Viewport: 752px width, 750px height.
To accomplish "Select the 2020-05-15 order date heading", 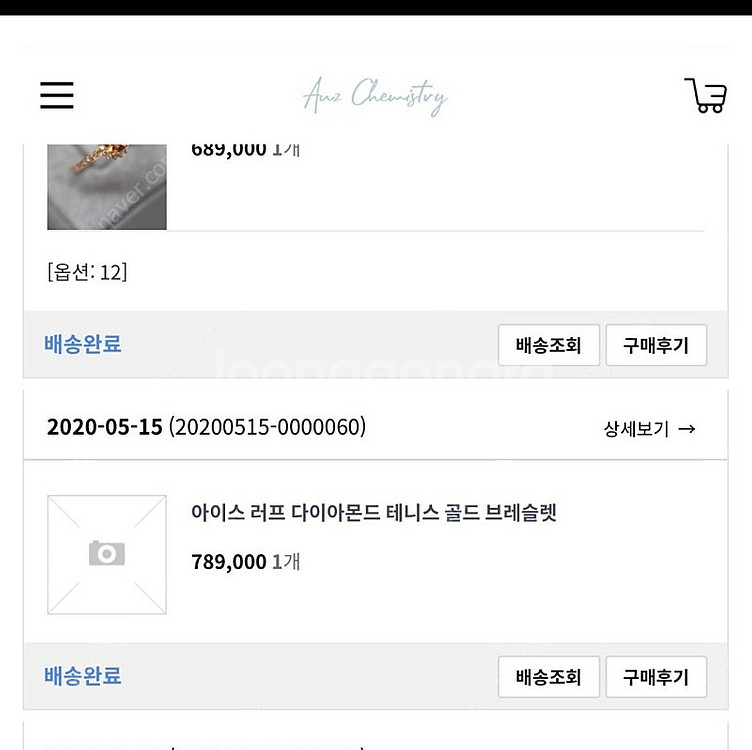I will point(105,427).
